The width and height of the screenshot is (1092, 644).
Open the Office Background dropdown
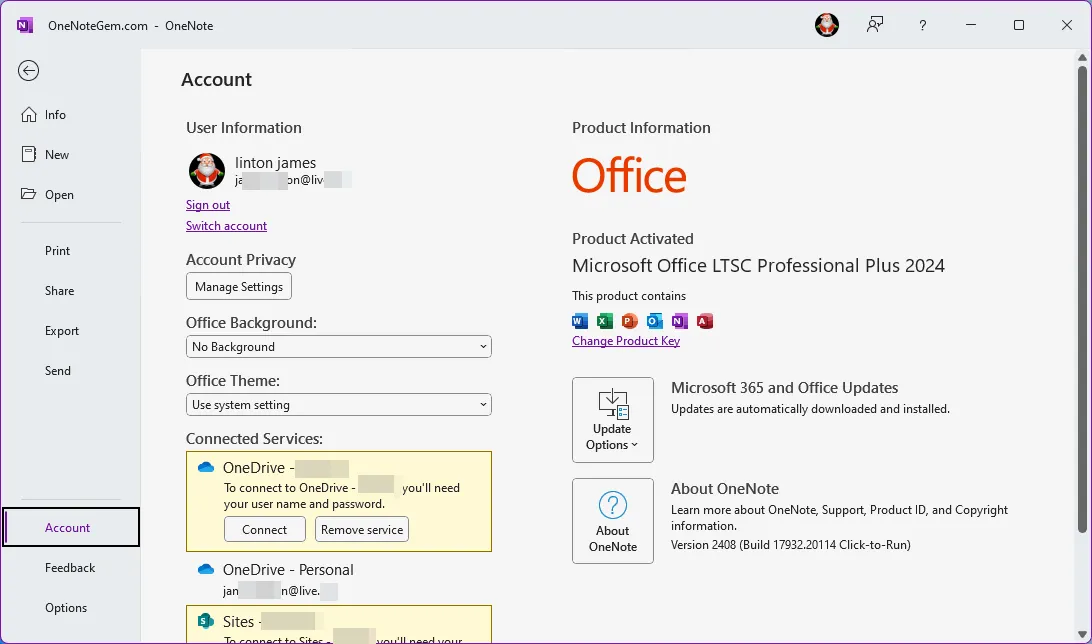pos(338,347)
